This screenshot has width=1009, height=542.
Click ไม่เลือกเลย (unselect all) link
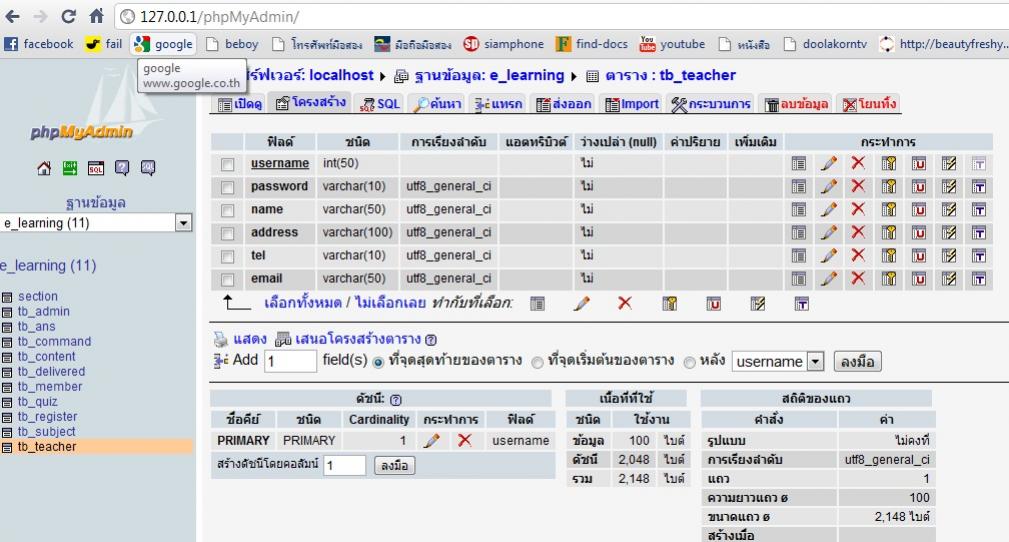click(x=390, y=303)
